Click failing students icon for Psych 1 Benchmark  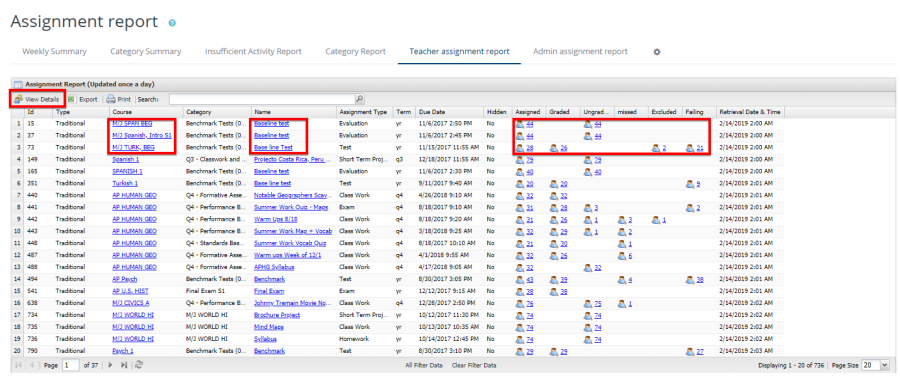click(690, 351)
